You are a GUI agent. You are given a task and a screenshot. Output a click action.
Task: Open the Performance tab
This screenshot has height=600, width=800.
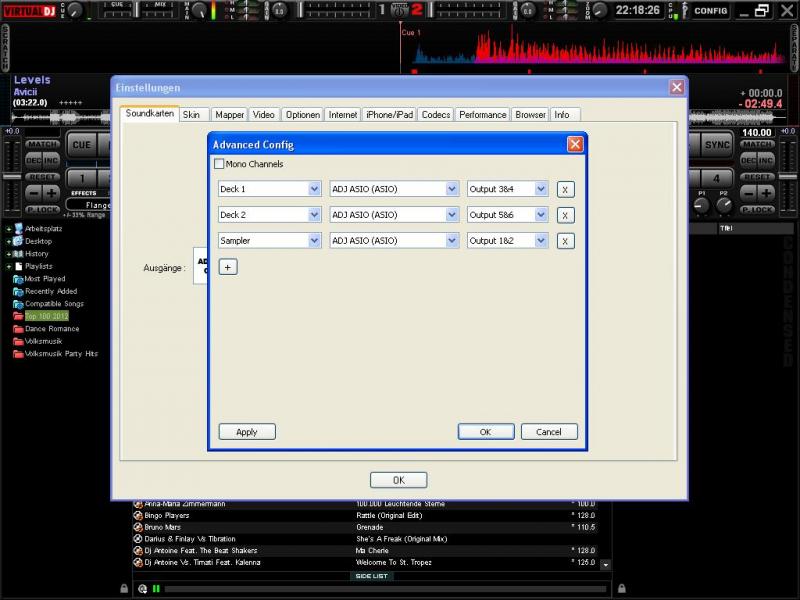click(x=483, y=115)
